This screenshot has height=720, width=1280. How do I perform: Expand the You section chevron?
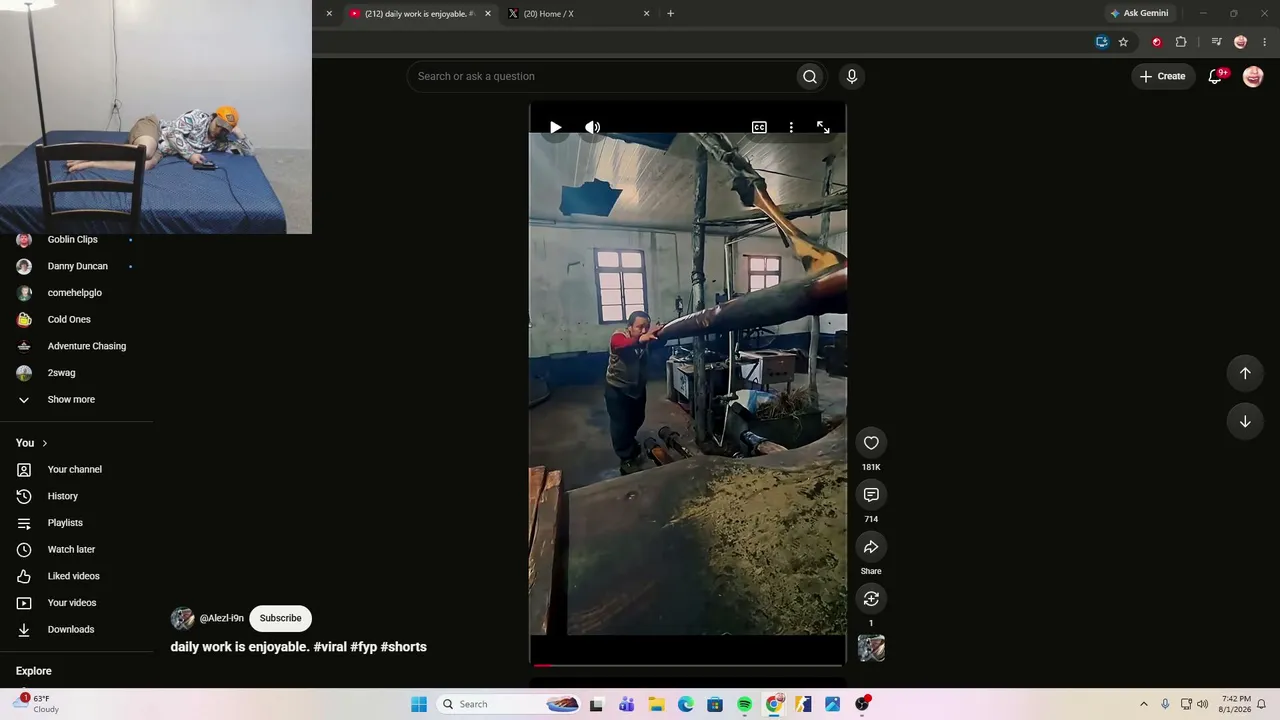(x=44, y=443)
